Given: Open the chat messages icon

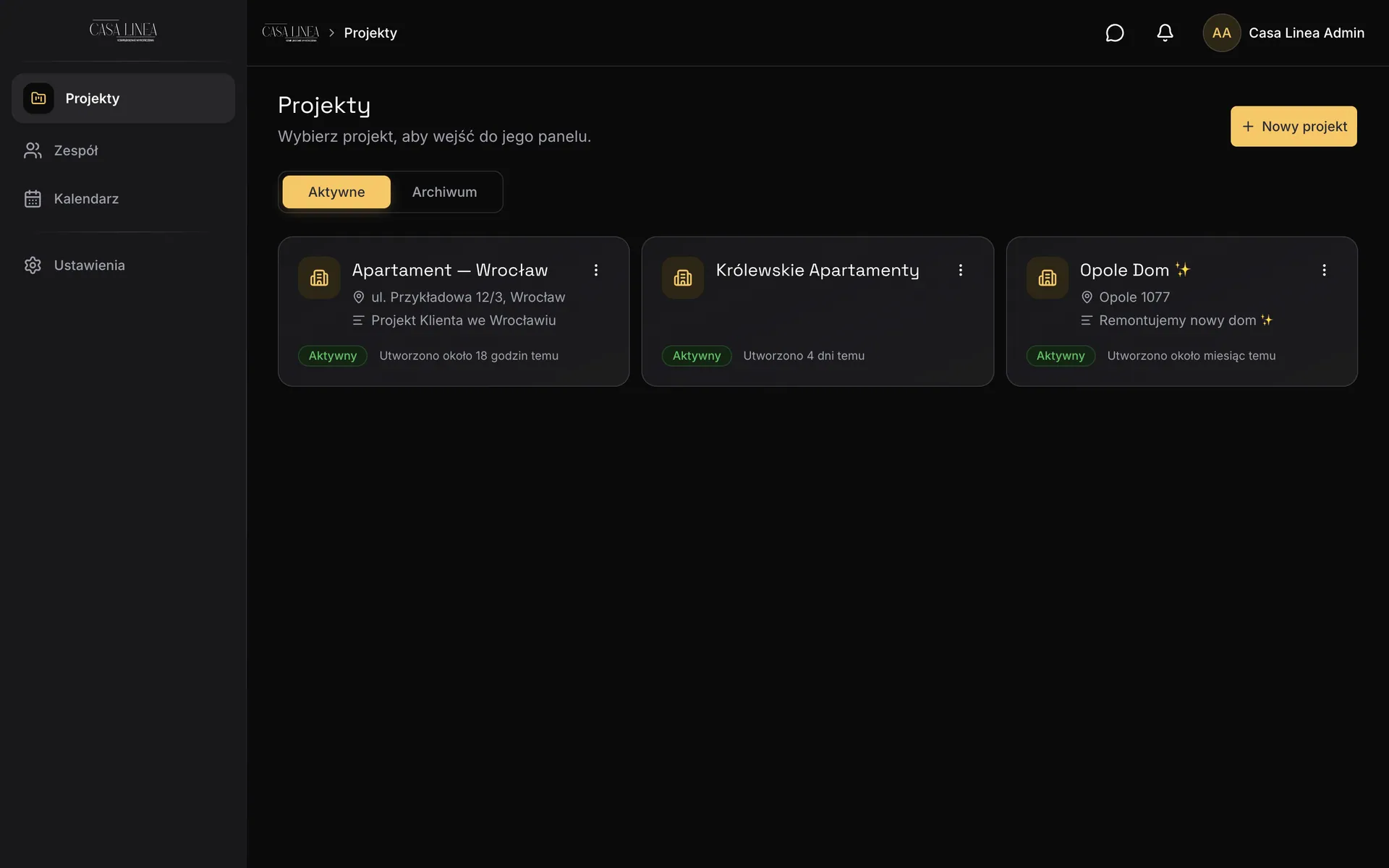Looking at the screenshot, I should click(1114, 33).
